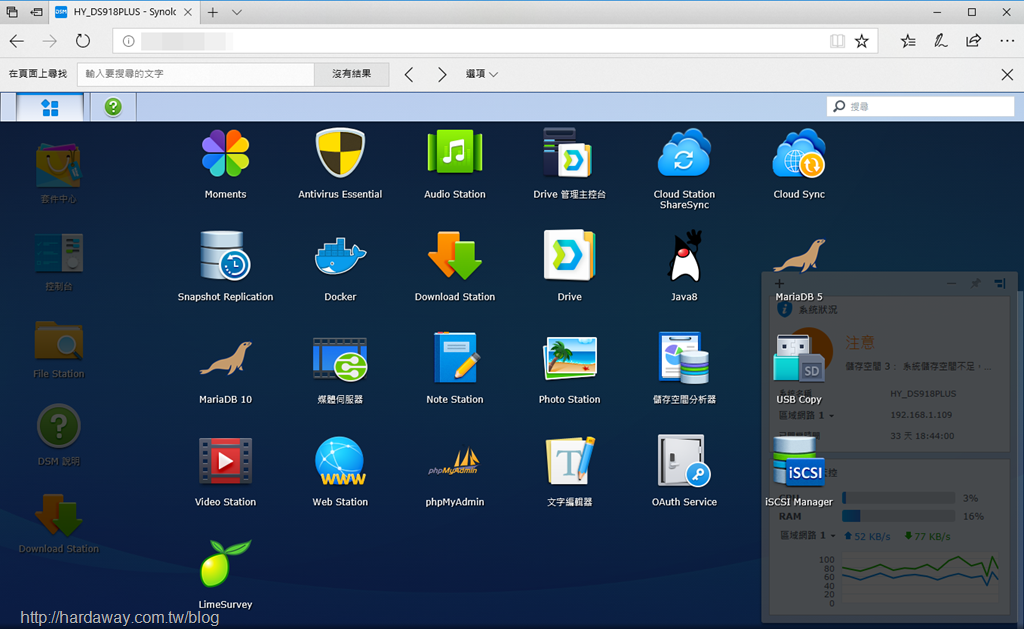Viewport: 1024px width, 629px height.
Task: Launch Antivirus Essential
Action: click(x=340, y=153)
